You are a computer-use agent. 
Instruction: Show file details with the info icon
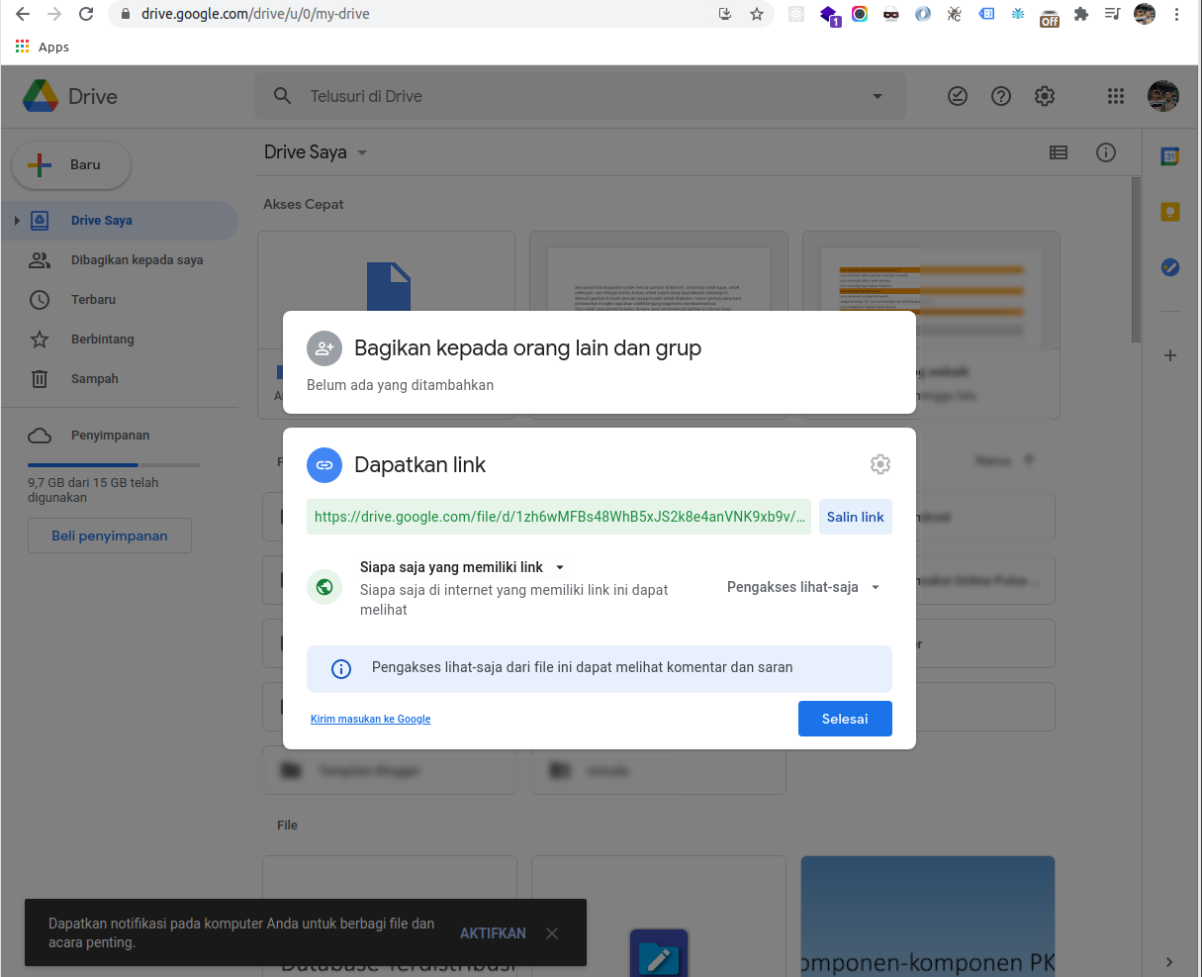1106,152
